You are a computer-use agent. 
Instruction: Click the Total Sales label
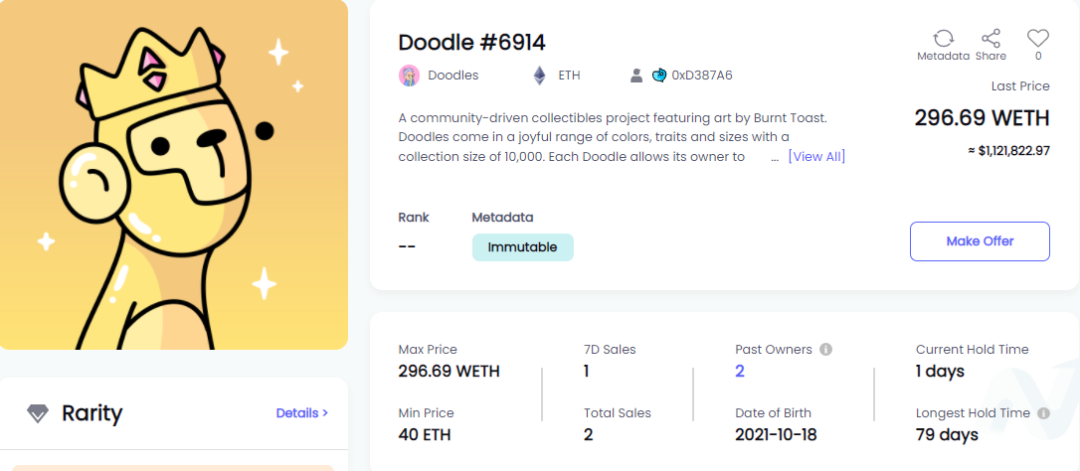pyautogui.click(x=617, y=413)
